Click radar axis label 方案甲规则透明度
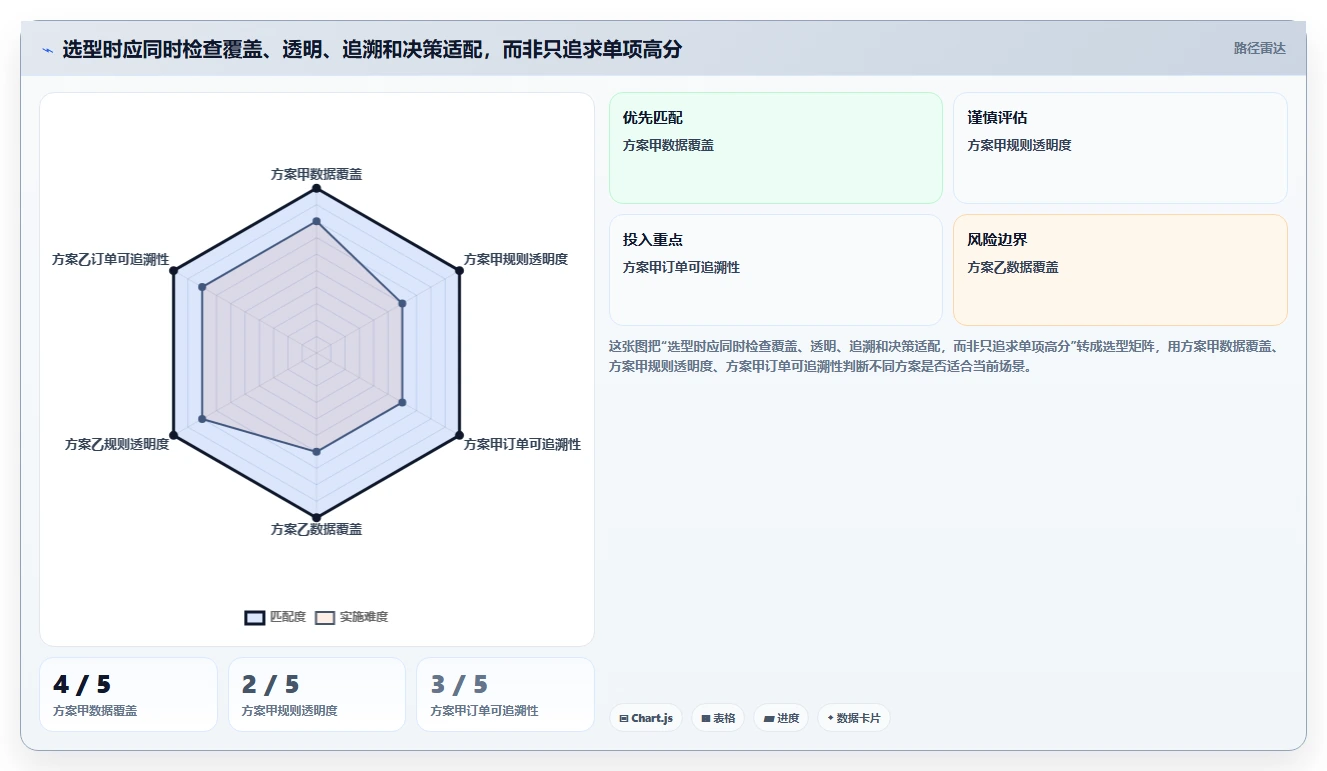The image size is (1327, 771). 516,259
